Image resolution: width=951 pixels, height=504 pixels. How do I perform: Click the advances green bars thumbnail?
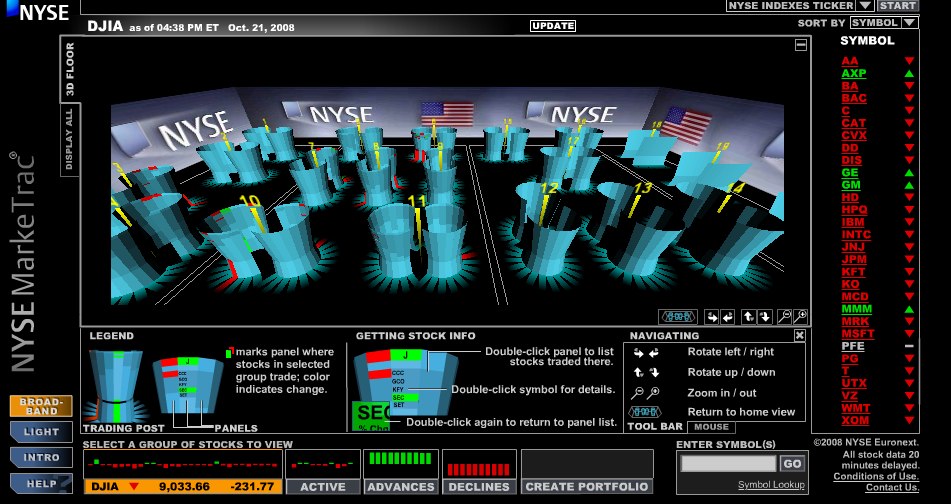401,465
